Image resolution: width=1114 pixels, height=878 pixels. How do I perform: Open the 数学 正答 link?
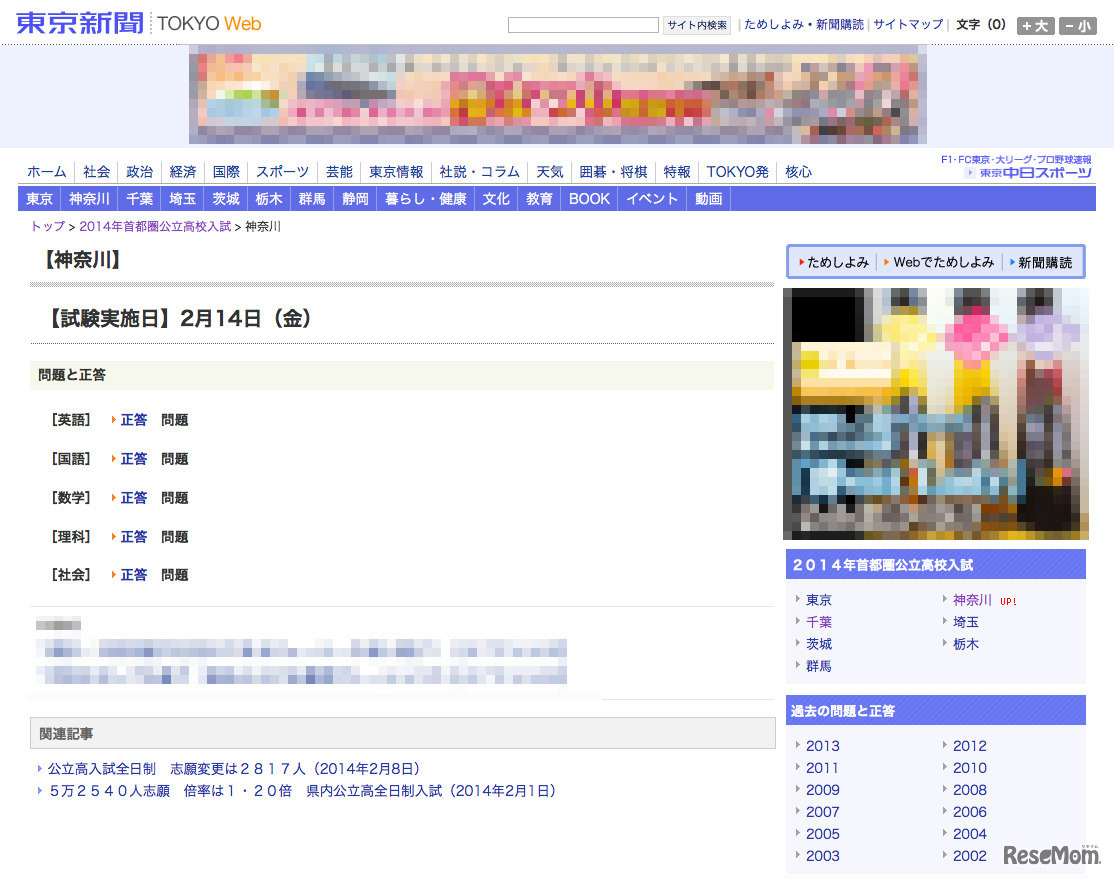(134, 498)
